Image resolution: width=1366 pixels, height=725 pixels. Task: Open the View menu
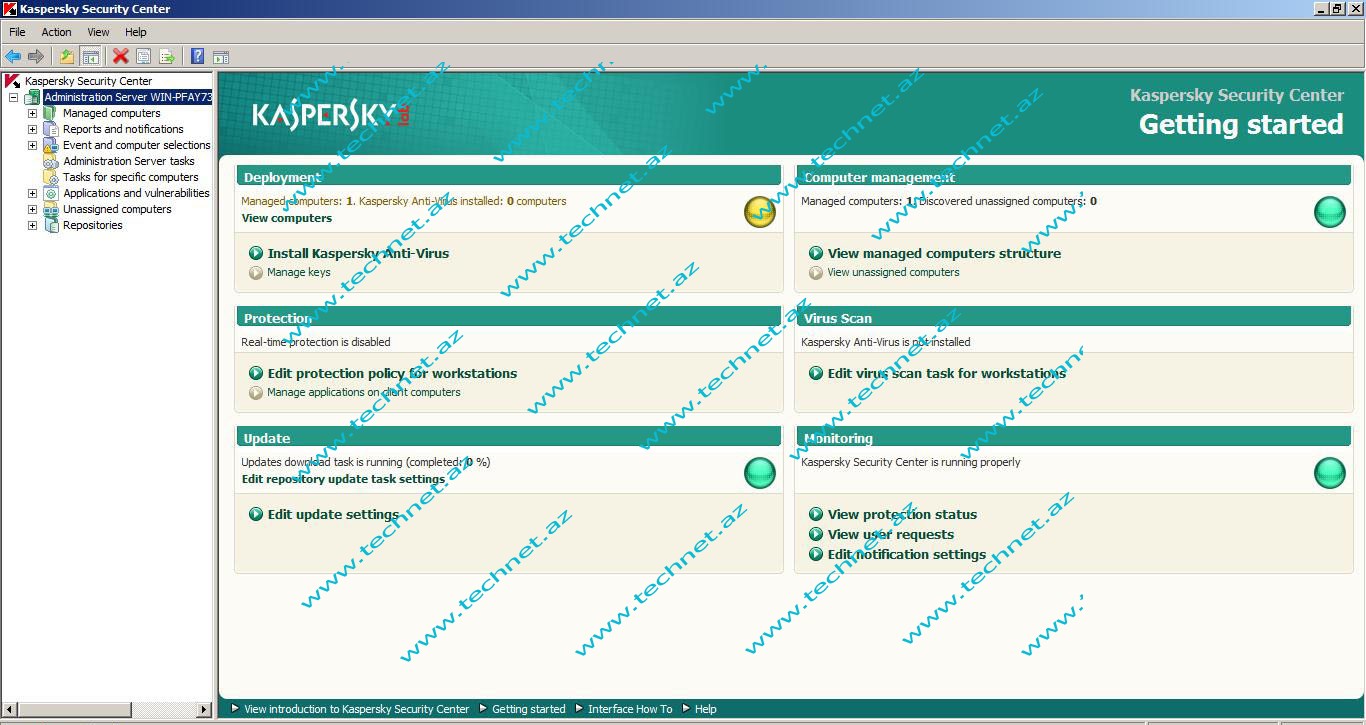click(x=98, y=32)
